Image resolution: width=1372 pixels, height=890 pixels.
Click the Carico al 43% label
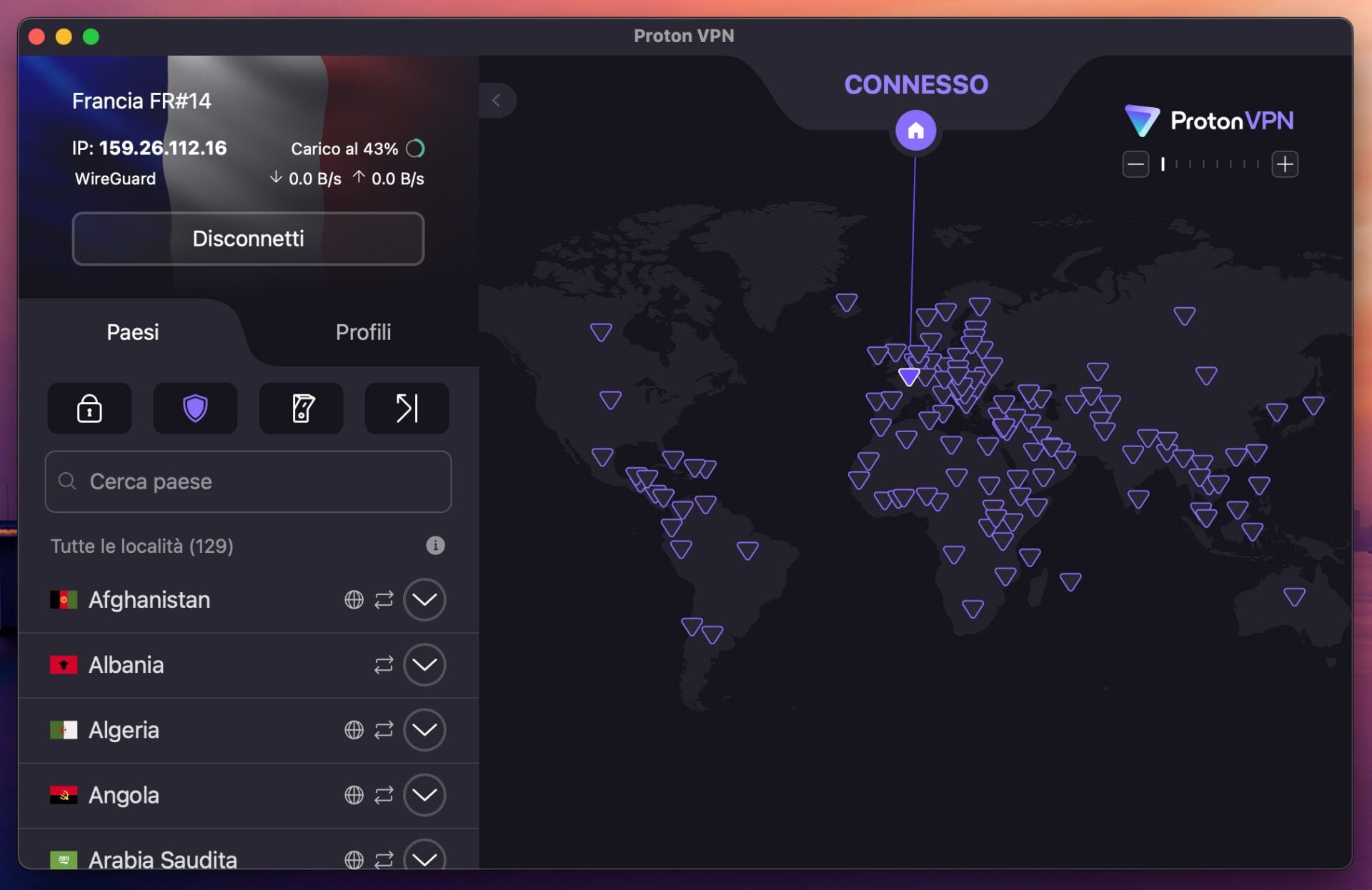click(x=344, y=149)
